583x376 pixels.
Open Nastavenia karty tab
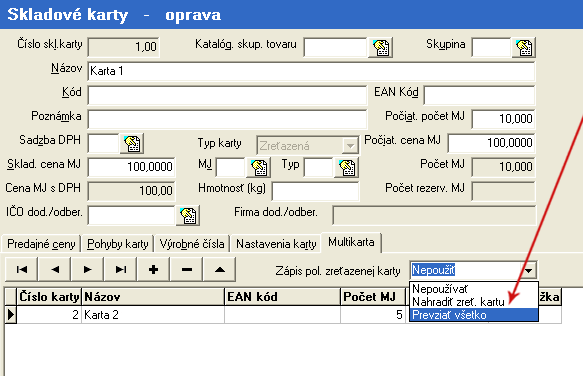point(276,244)
